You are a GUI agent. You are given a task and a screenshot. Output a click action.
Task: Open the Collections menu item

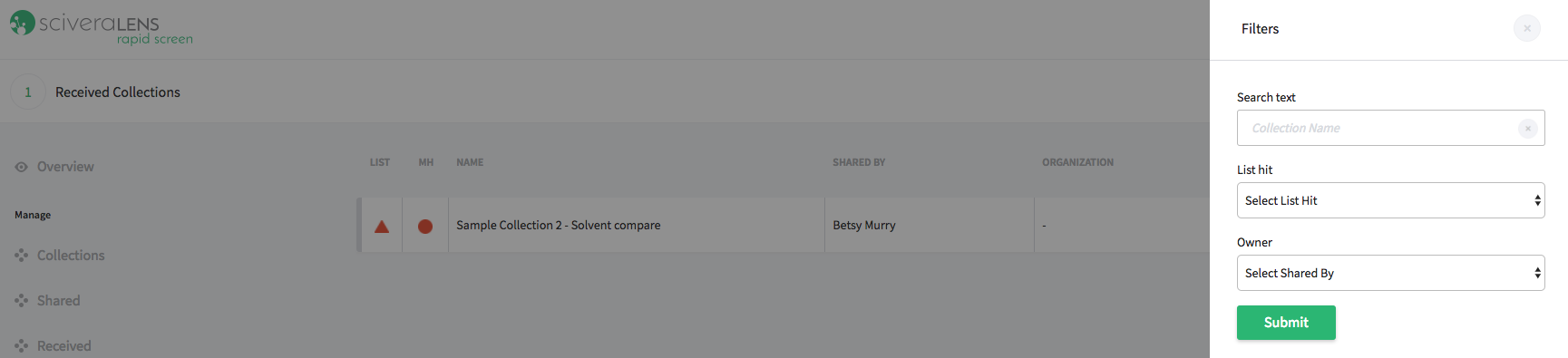[71, 256]
